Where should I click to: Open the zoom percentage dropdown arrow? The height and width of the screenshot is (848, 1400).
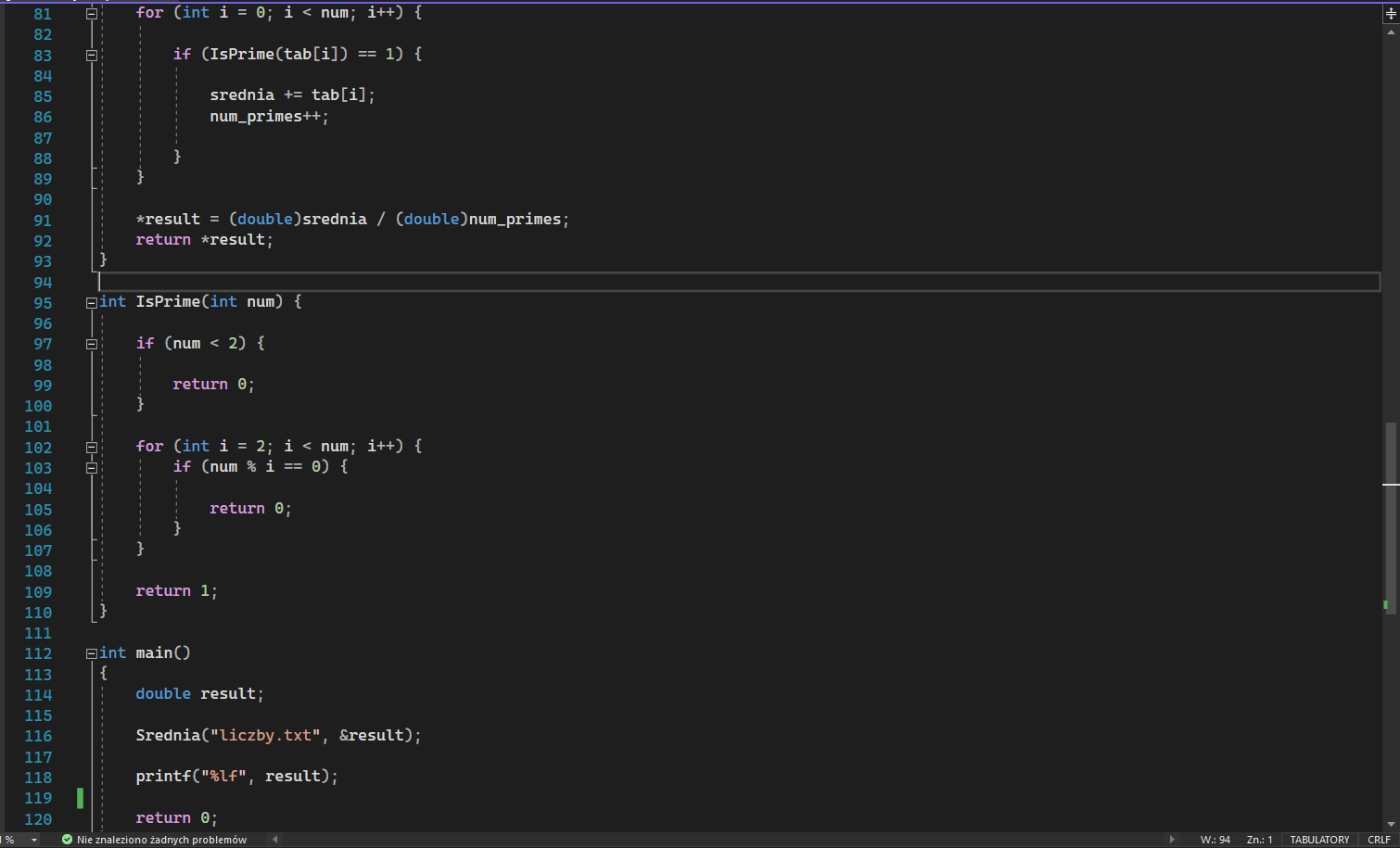34,840
